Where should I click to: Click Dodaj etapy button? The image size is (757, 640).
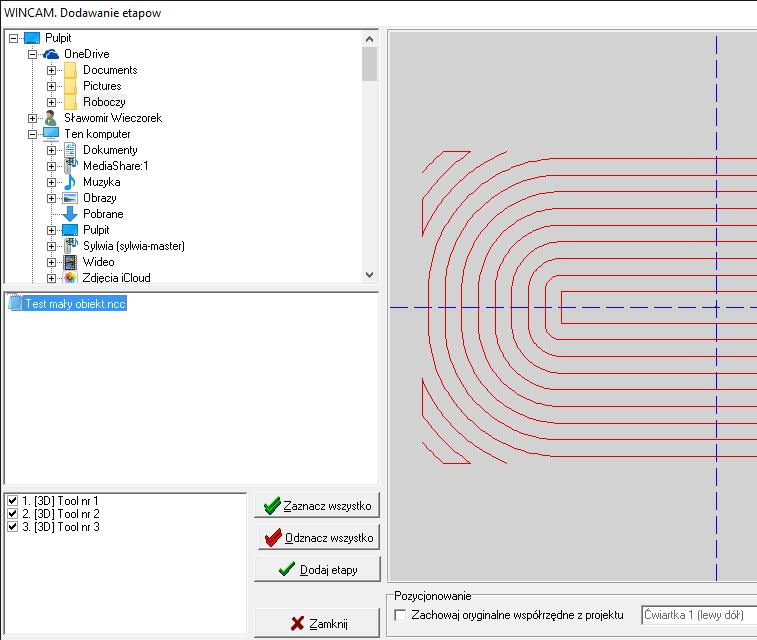pyautogui.click(x=317, y=570)
